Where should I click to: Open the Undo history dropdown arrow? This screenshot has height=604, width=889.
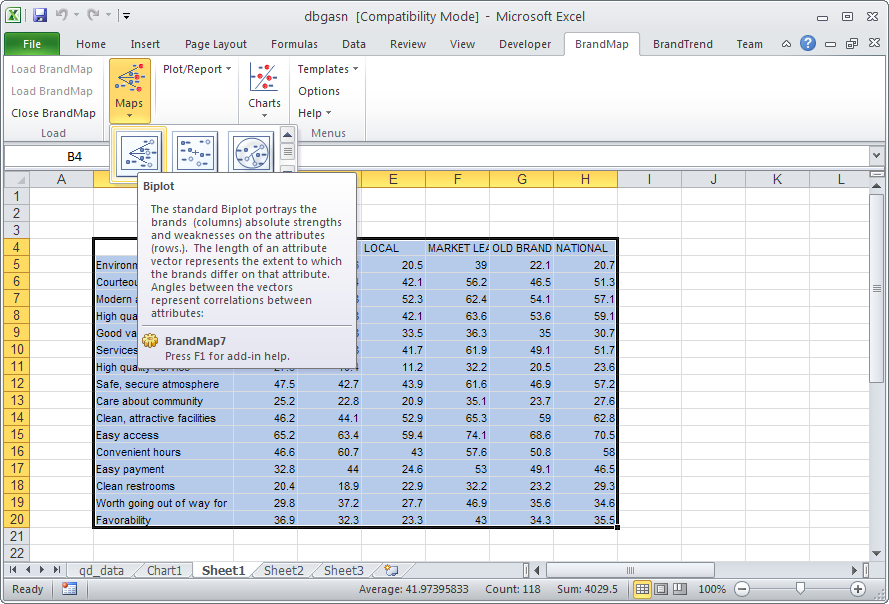coord(76,15)
